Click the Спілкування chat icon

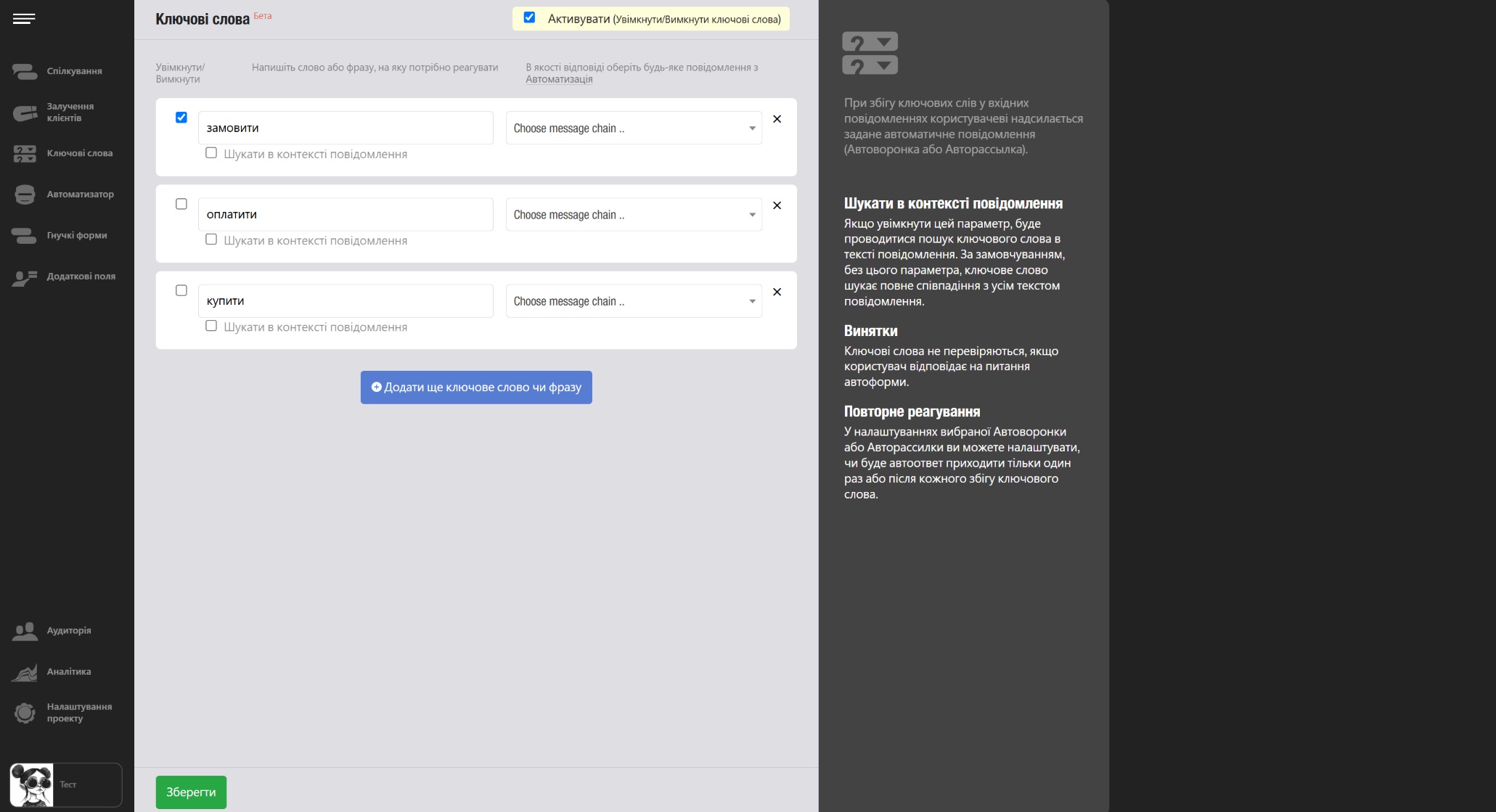click(x=25, y=71)
